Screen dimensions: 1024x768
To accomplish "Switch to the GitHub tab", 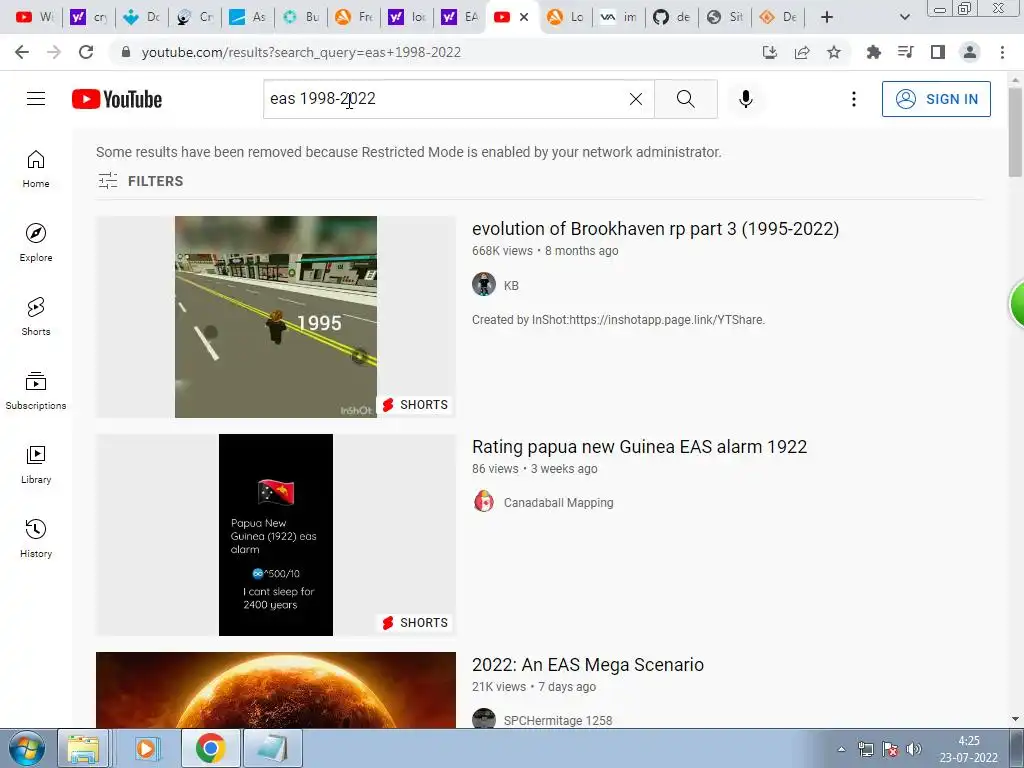I will [x=671, y=17].
